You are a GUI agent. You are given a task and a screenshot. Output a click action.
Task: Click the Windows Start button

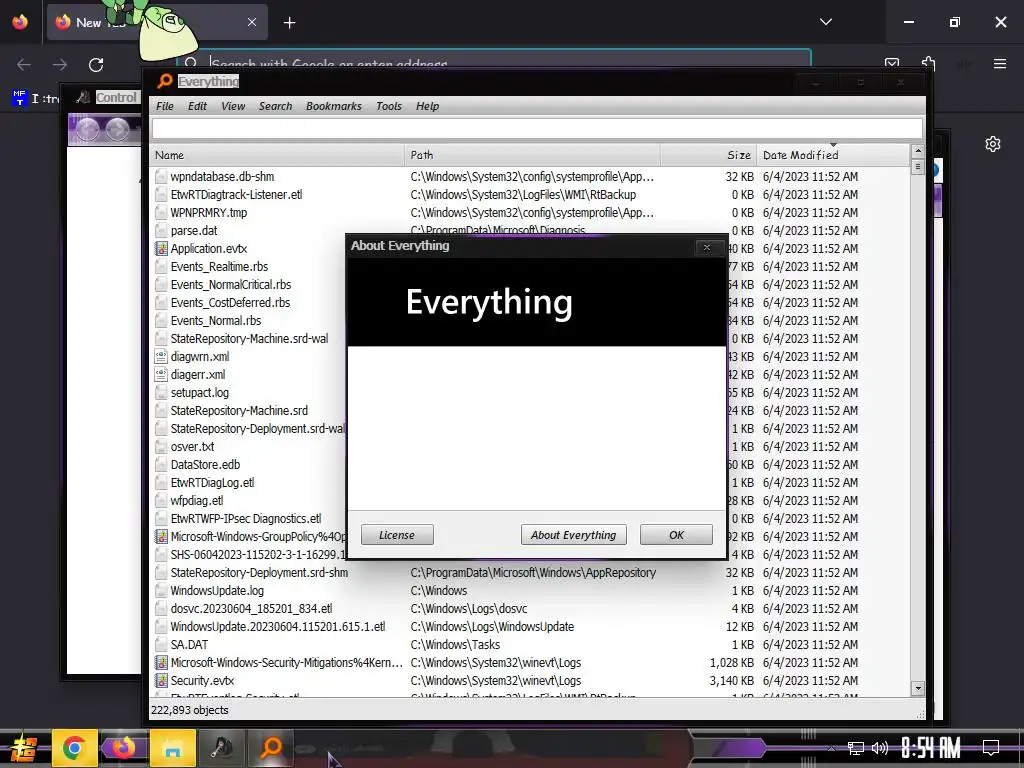tap(23, 749)
